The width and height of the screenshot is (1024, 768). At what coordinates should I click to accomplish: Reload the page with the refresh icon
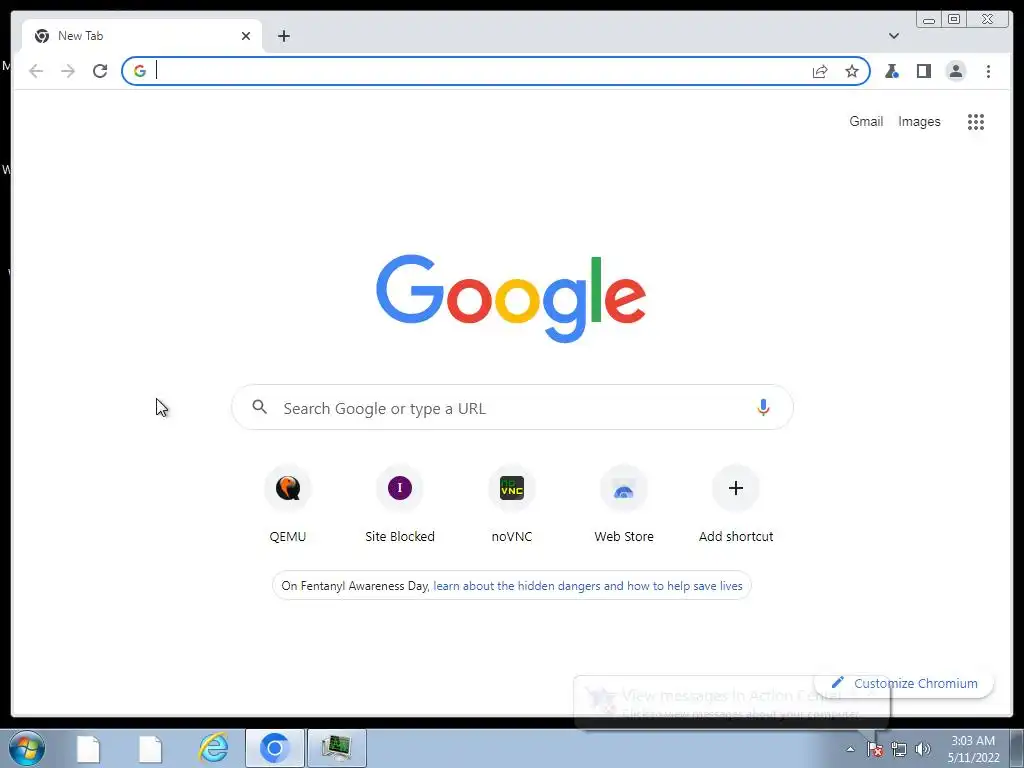click(x=100, y=71)
